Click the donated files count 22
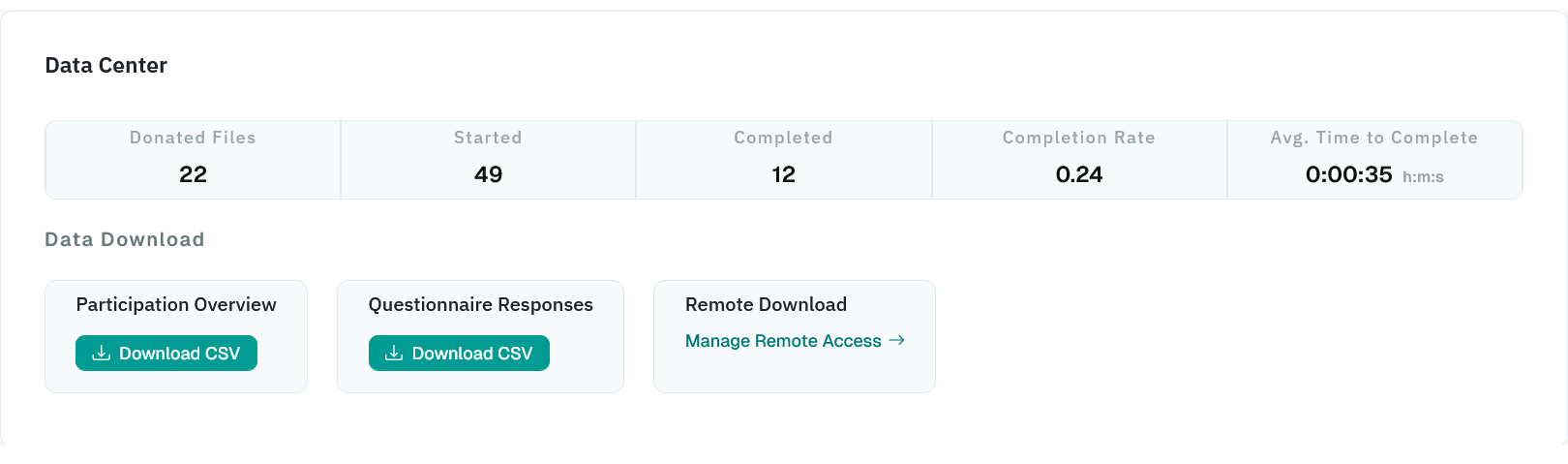 193,174
